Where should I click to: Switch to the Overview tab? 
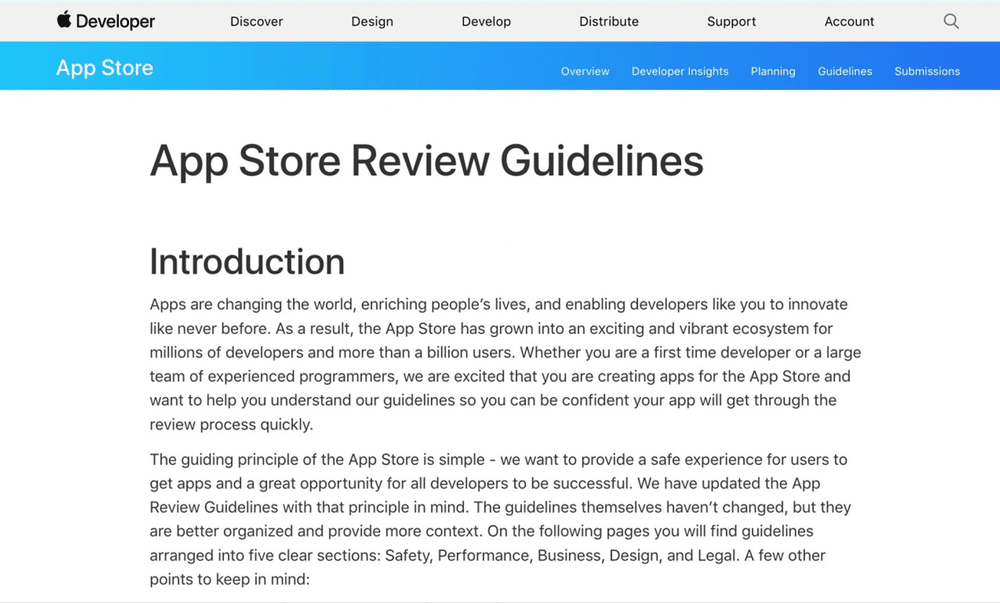tap(584, 71)
